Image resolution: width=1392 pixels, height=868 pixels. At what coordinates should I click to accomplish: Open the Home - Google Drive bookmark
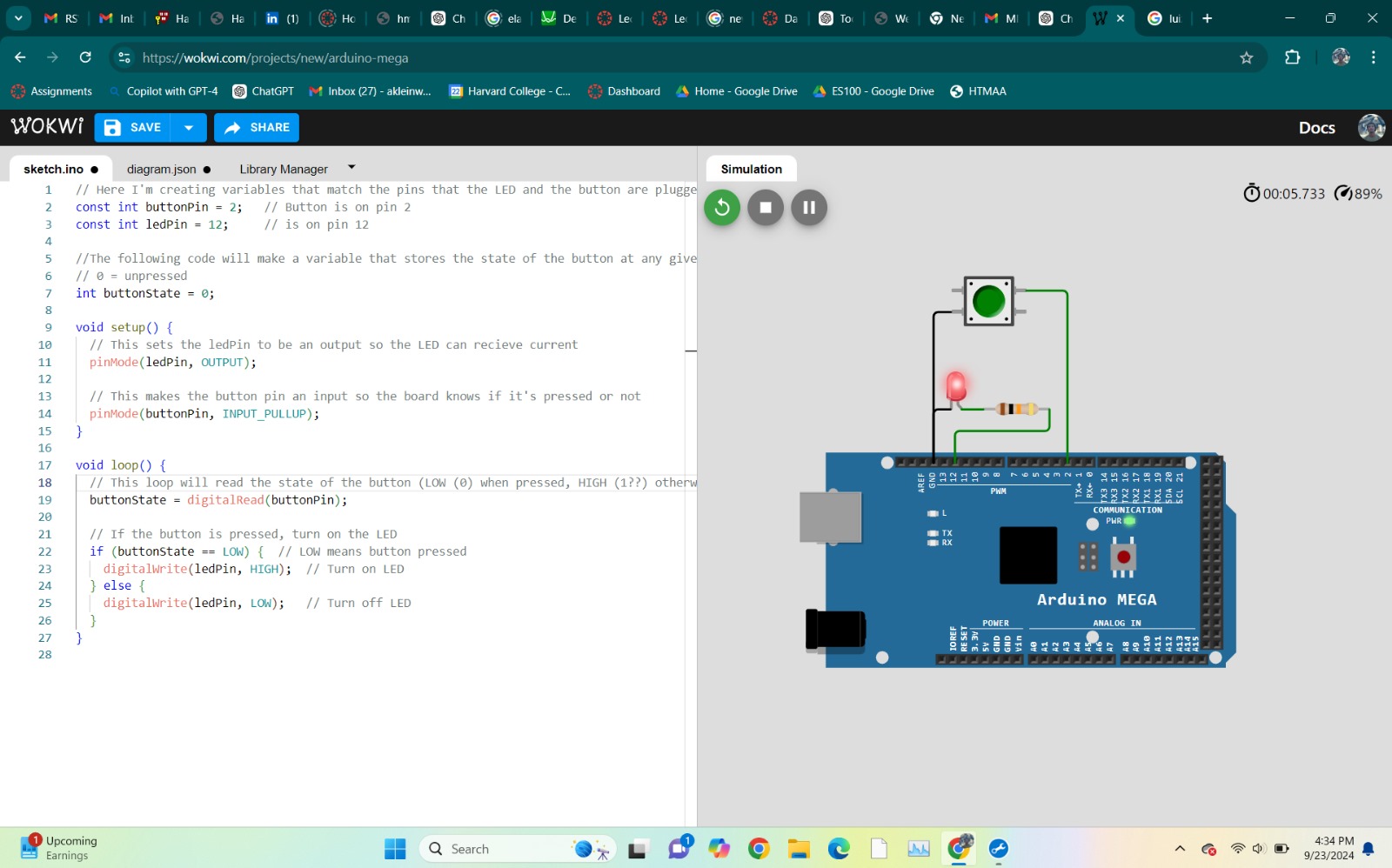pyautogui.click(x=736, y=91)
